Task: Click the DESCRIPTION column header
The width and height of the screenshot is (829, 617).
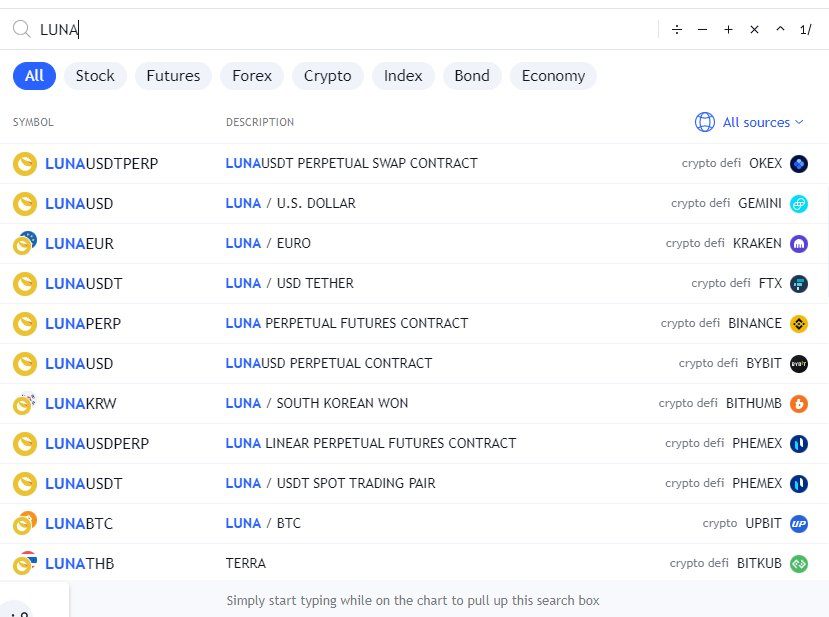Action: pos(260,122)
